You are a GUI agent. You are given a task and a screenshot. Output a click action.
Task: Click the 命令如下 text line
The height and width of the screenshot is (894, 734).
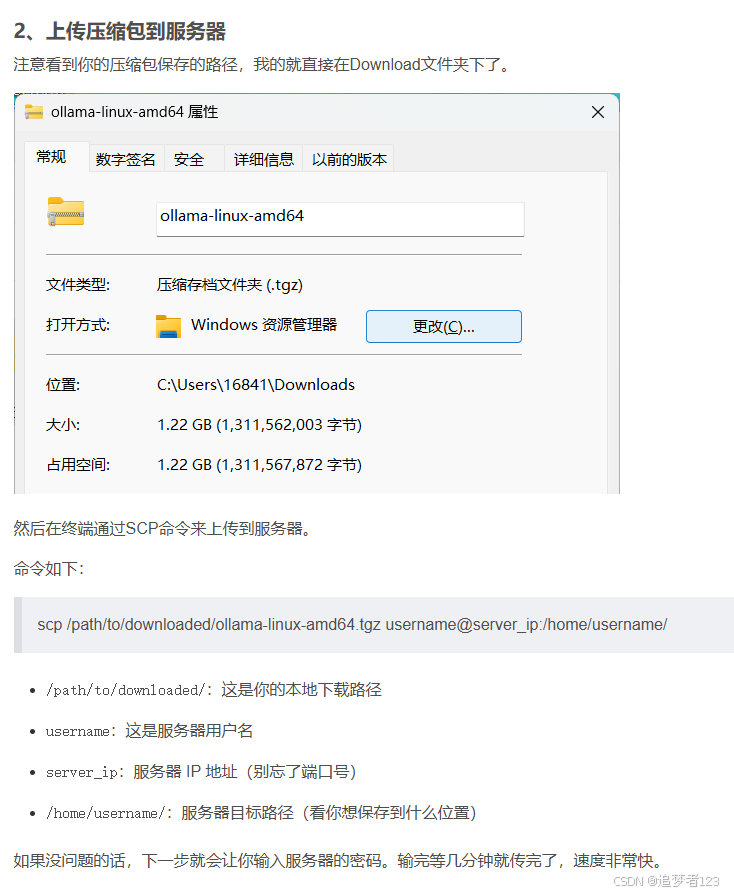[49, 569]
